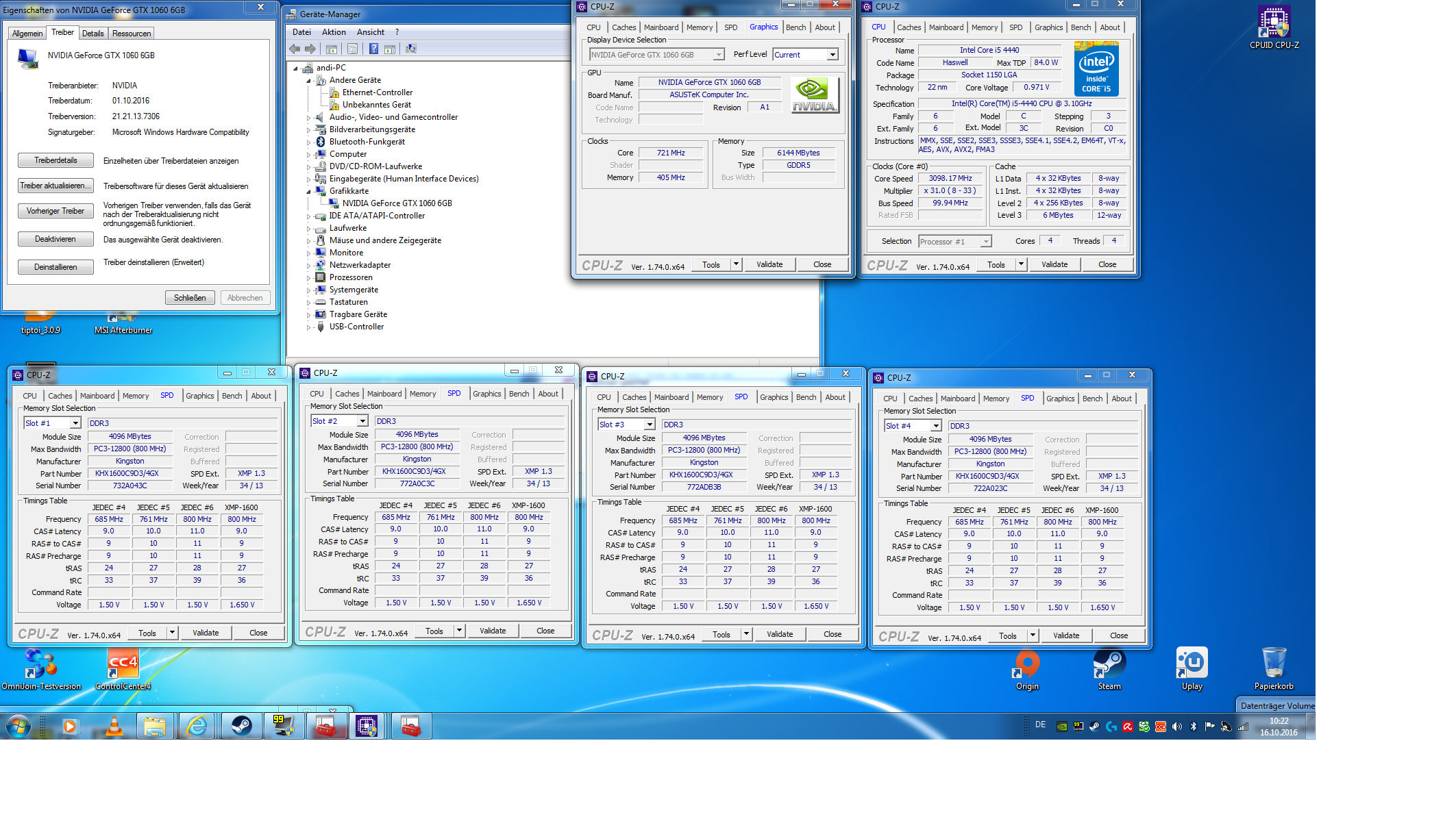Click the blue help icon in Geräte-Manager
The image size is (1456, 819).
click(373, 49)
